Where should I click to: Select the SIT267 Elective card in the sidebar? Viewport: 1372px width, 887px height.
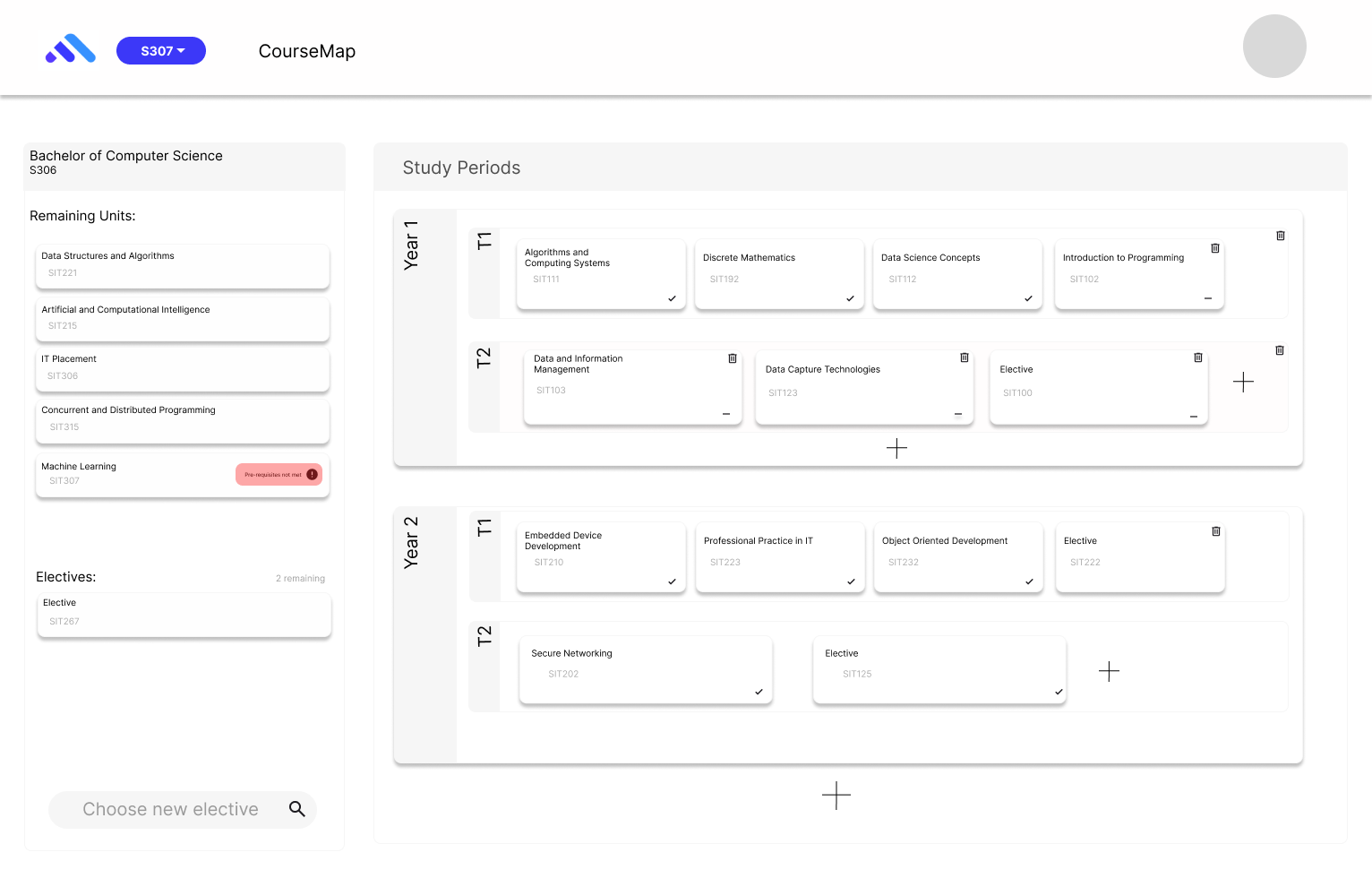pyautogui.click(x=184, y=615)
